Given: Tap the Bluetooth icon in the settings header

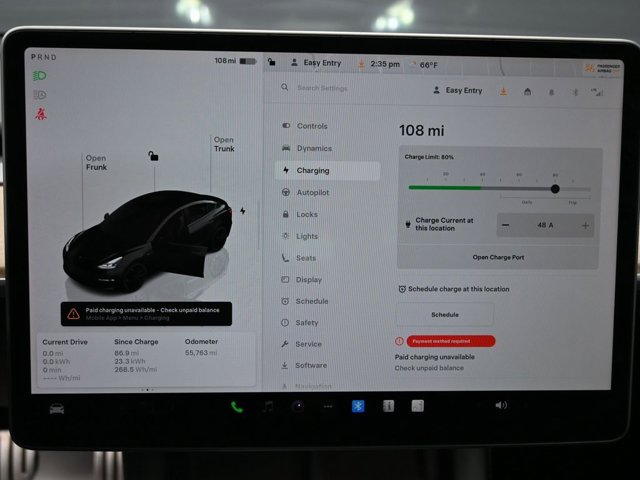Looking at the screenshot, I should coord(575,92).
